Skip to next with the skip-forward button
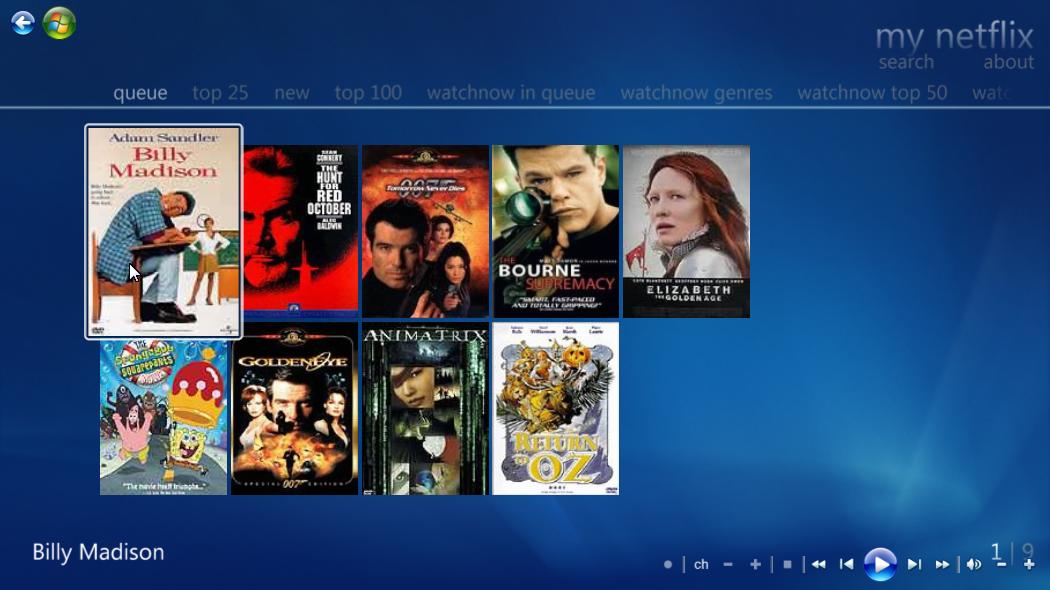The image size is (1050, 590). pos(914,565)
